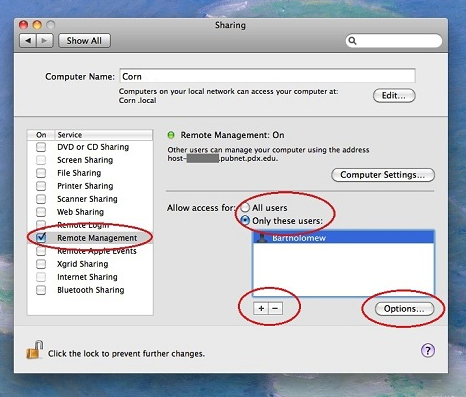Uncheck the Remote Management checkbox
Screen dimensions: 466x397
tap(41, 237)
